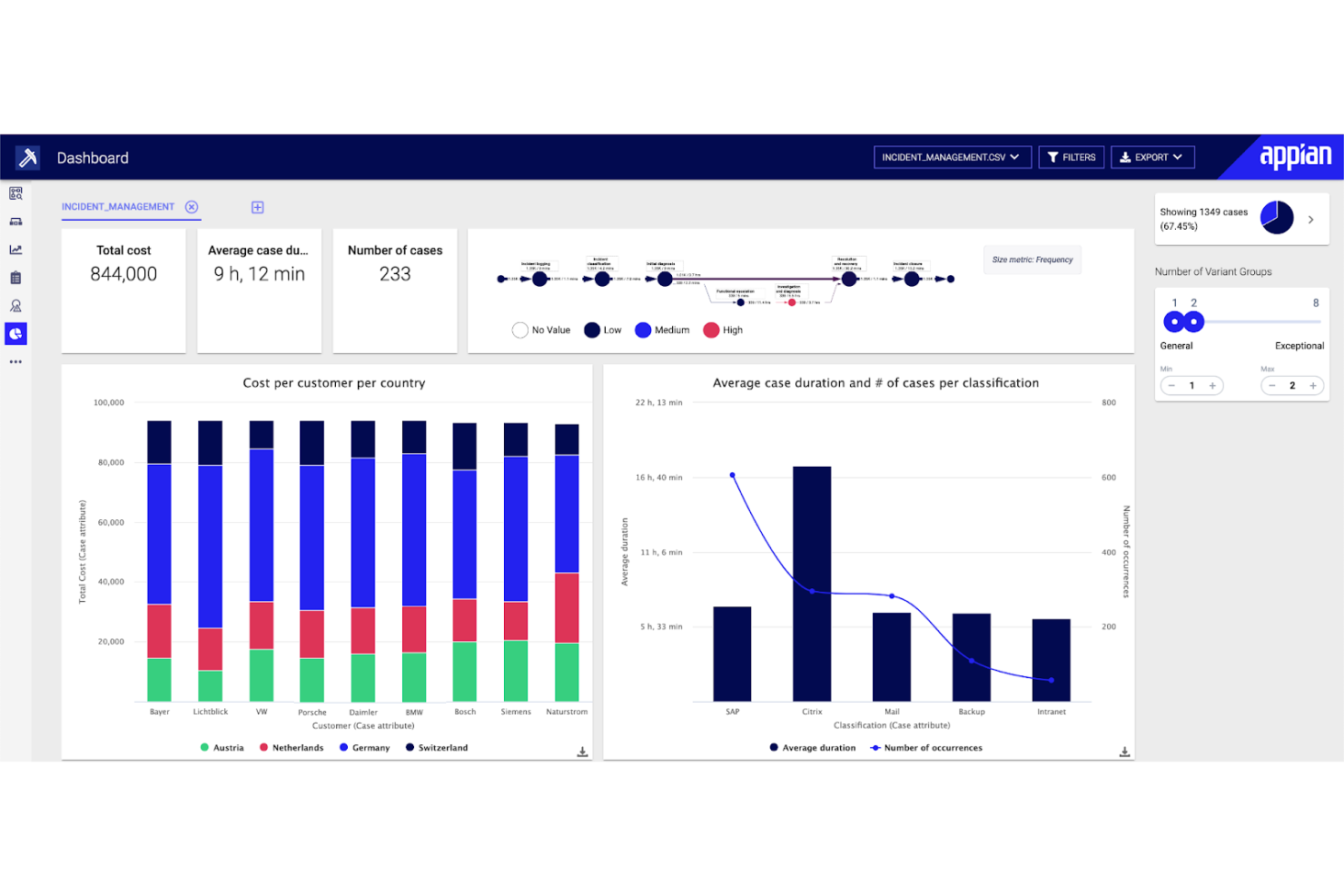This screenshot has height=896, width=1344.
Task: Click the Appian logo
Action: point(1295,156)
